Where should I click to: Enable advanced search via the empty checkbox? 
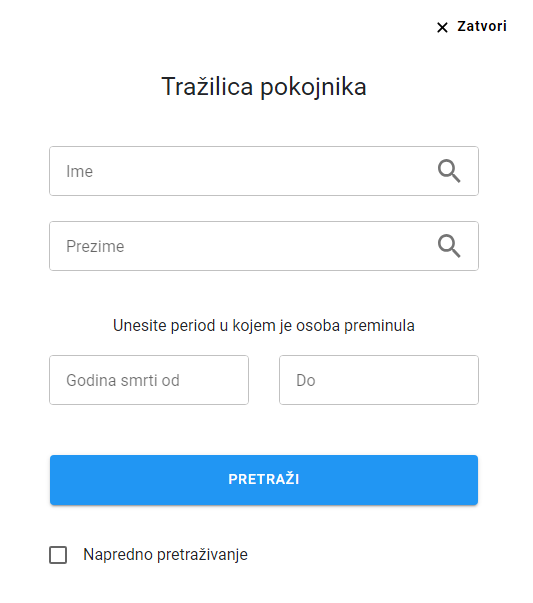[x=58, y=555]
